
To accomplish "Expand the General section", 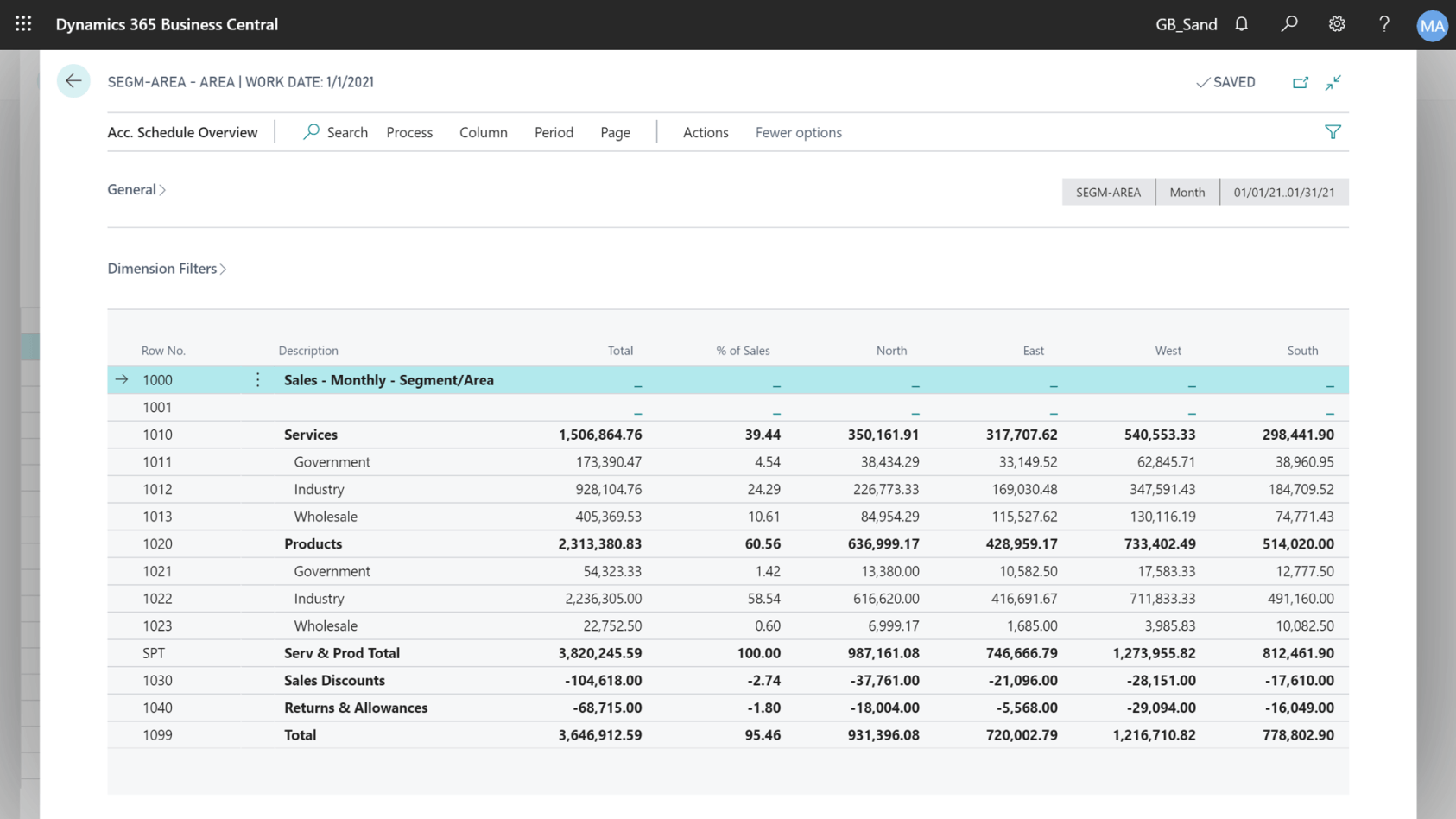I will coord(136,189).
